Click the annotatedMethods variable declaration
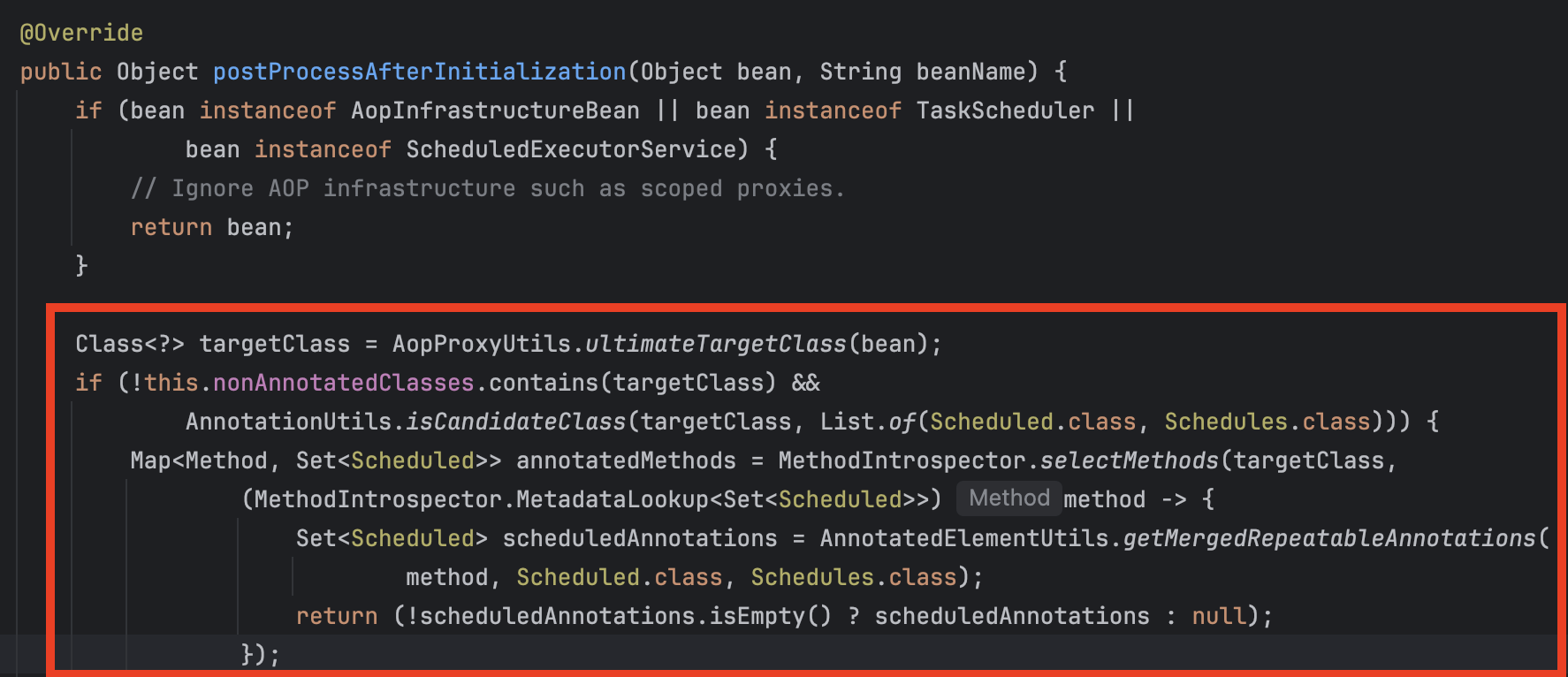This screenshot has width=1568, height=677. click(626, 460)
